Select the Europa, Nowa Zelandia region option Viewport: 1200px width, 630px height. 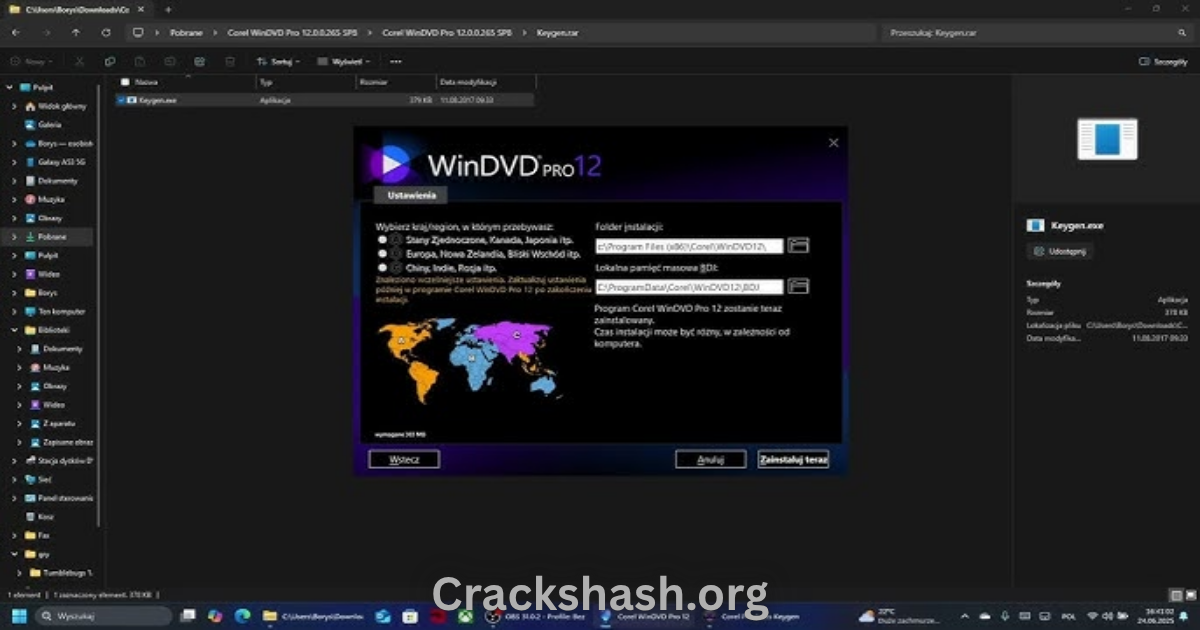pyautogui.click(x=382, y=254)
